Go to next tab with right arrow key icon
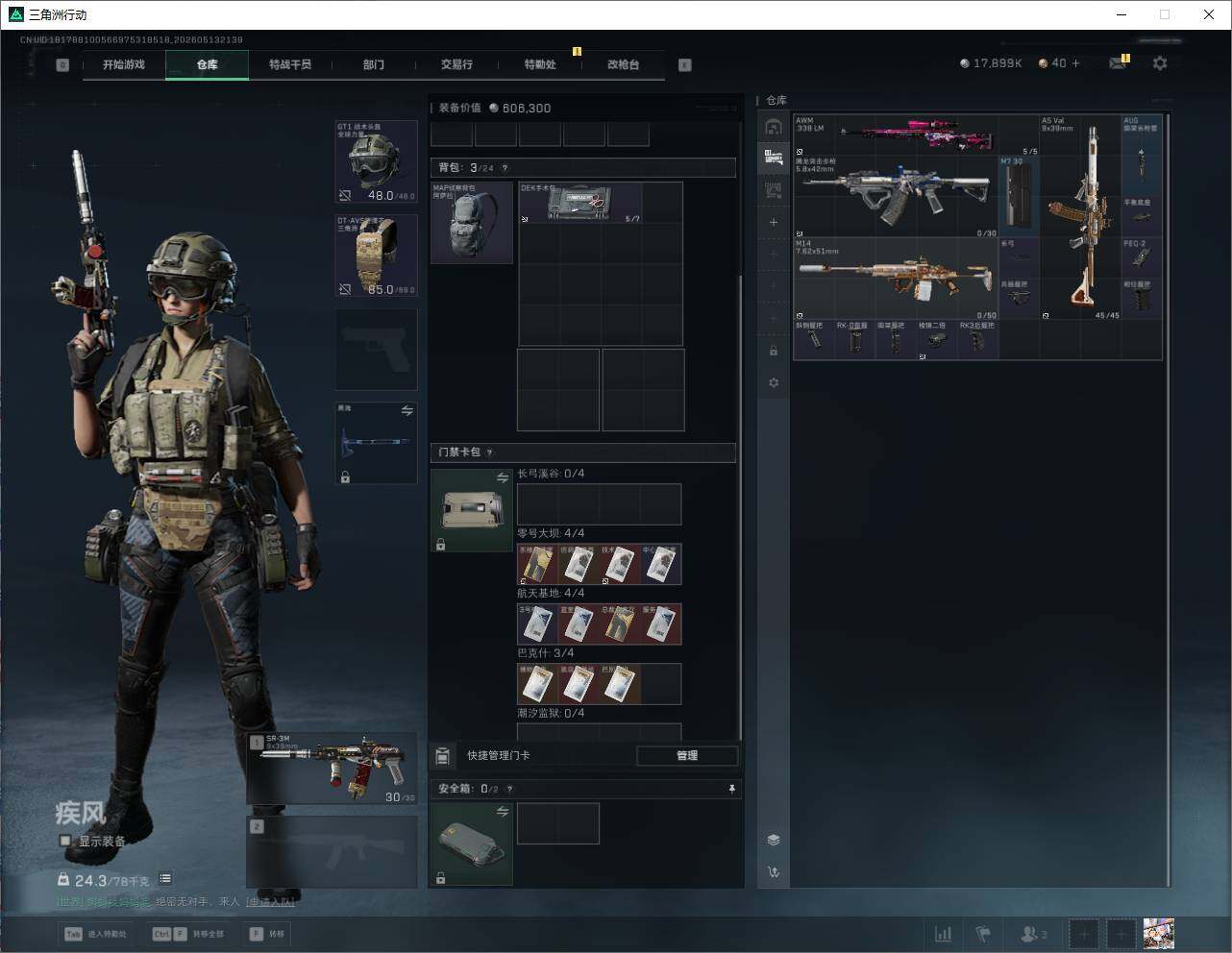 click(685, 65)
